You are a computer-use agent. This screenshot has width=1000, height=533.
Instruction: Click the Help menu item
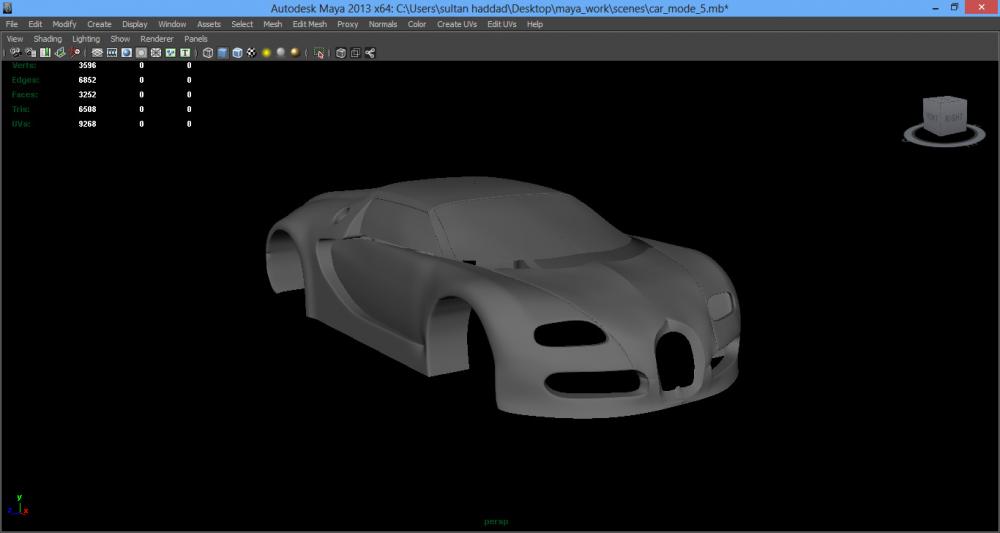click(x=534, y=24)
